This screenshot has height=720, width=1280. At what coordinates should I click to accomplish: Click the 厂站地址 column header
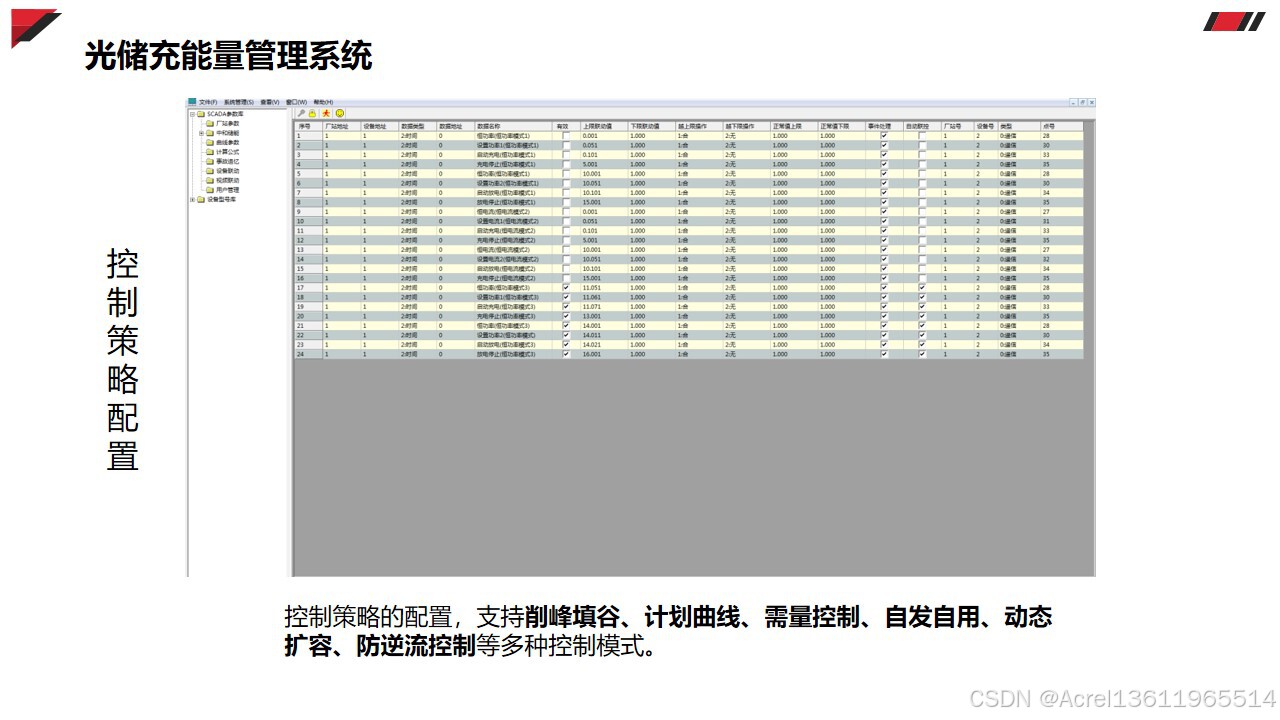pos(342,126)
